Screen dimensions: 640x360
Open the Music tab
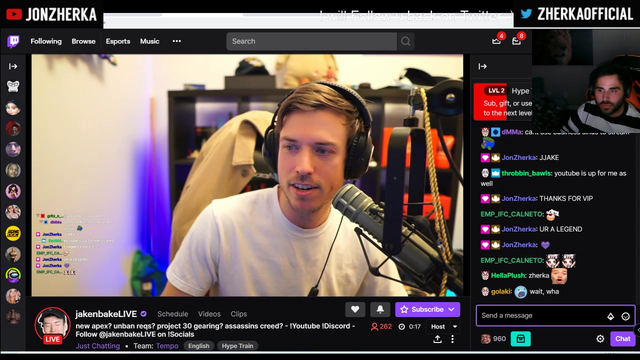[x=150, y=41]
